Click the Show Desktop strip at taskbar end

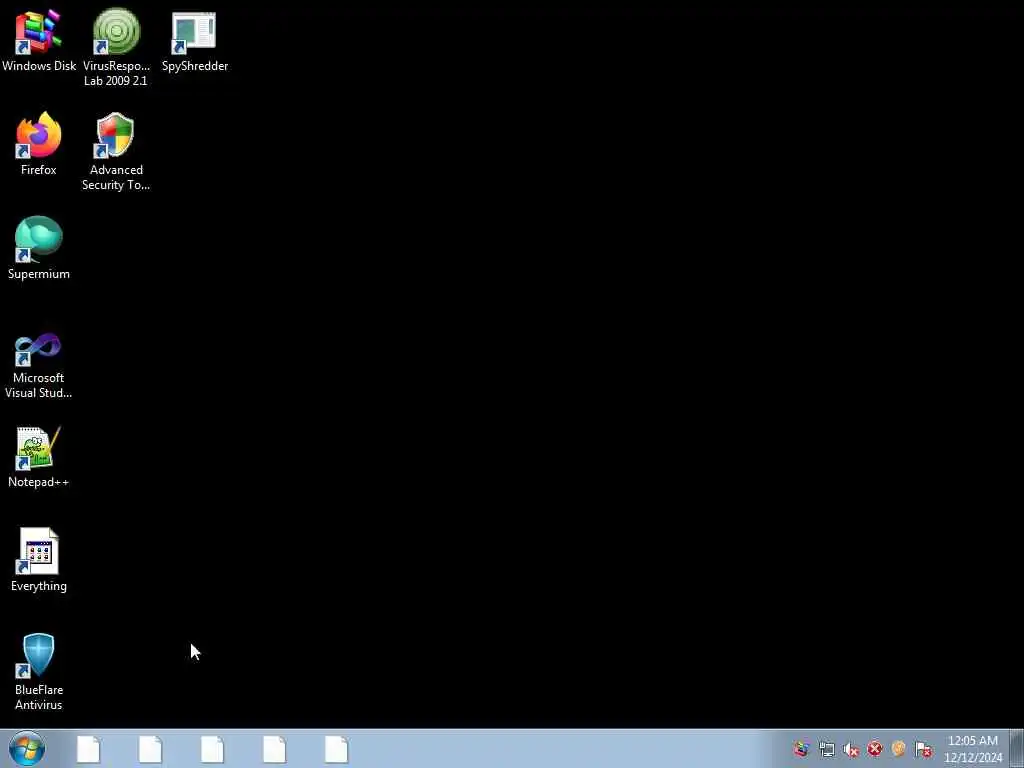pos(1017,748)
